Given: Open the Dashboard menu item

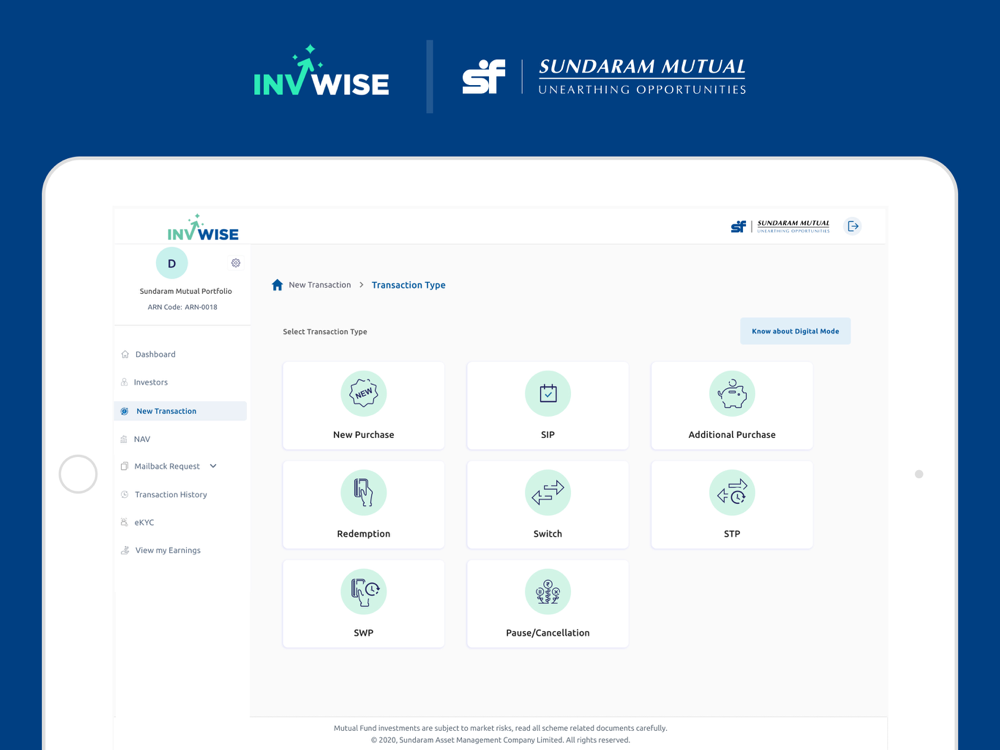Looking at the screenshot, I should 155,355.
